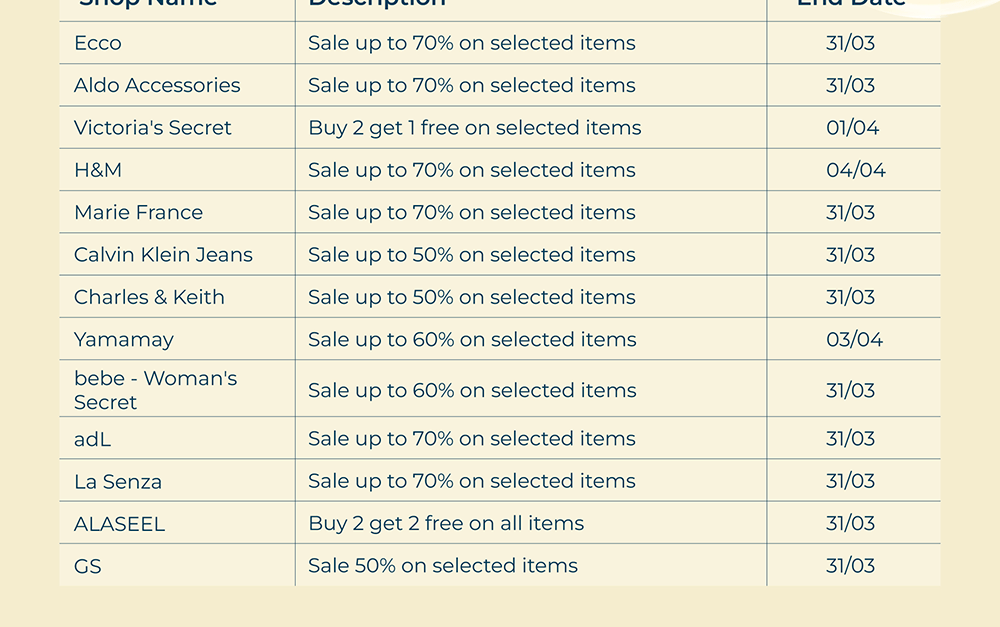Screen dimensions: 1000x627
Task: Select the H&M shop entry
Action: click(x=98, y=170)
